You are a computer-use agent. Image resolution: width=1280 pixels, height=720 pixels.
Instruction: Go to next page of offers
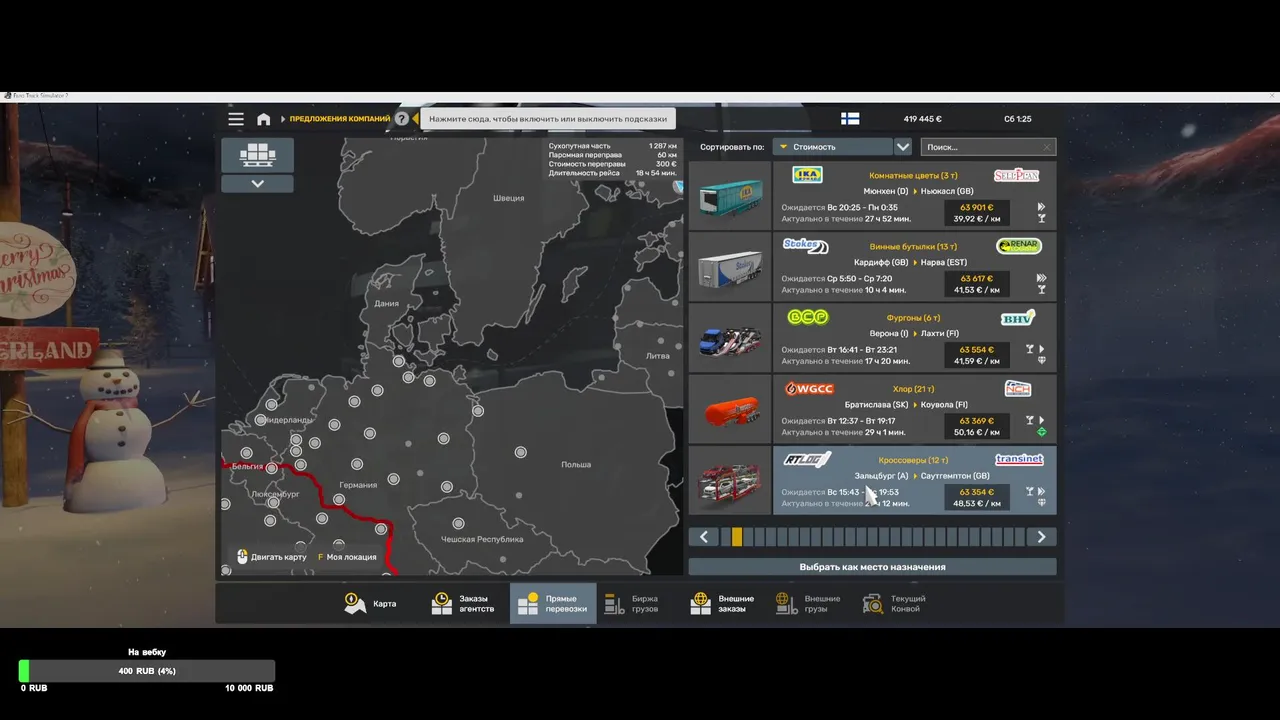point(1041,537)
